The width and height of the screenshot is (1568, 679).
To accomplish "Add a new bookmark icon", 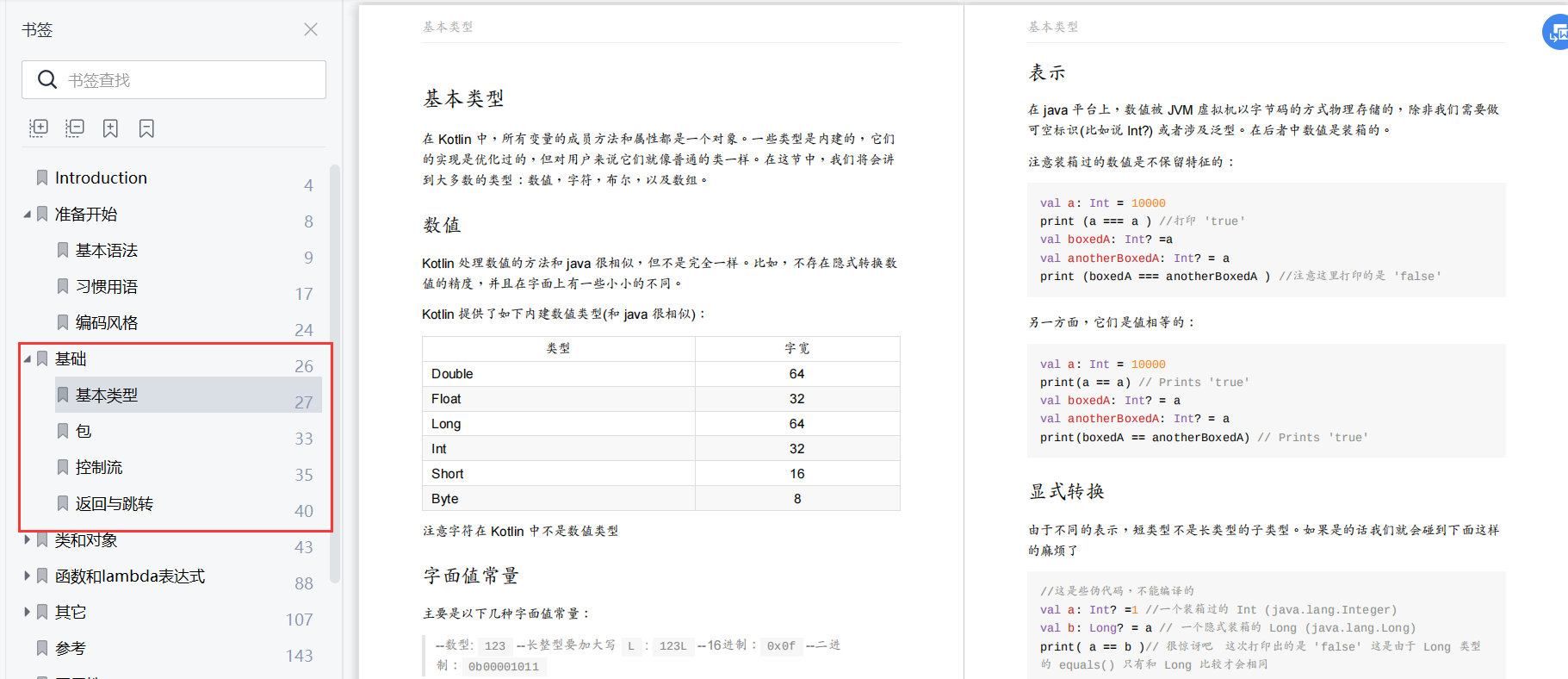I will pyautogui.click(x=110, y=128).
